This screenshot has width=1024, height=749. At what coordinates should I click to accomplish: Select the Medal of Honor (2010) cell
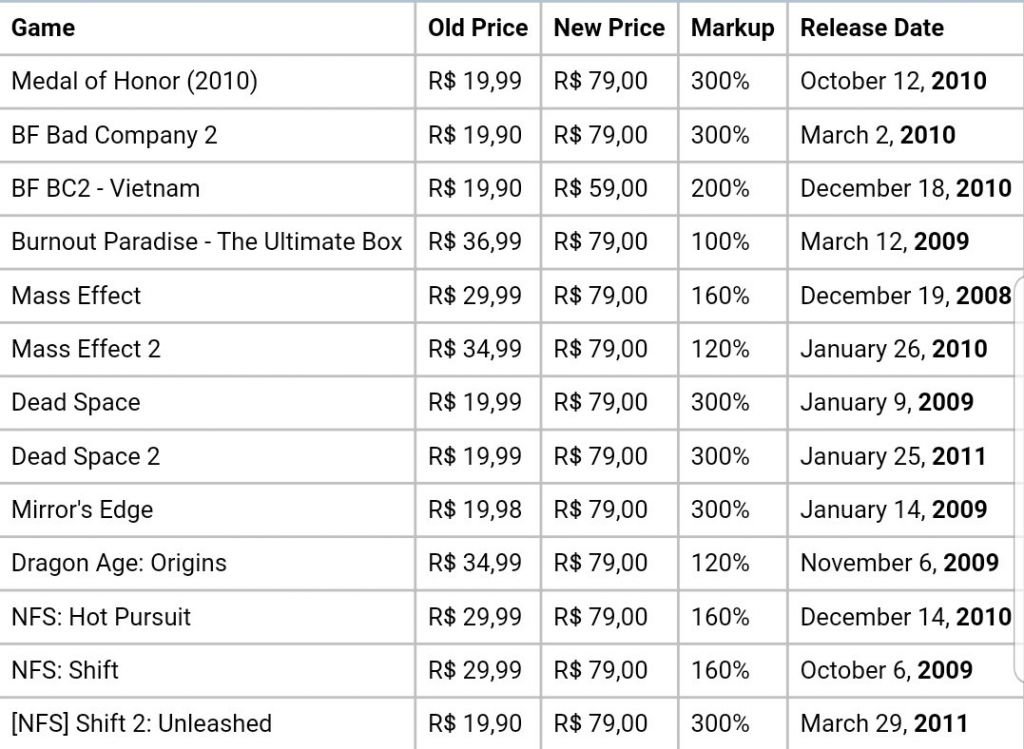click(207, 82)
